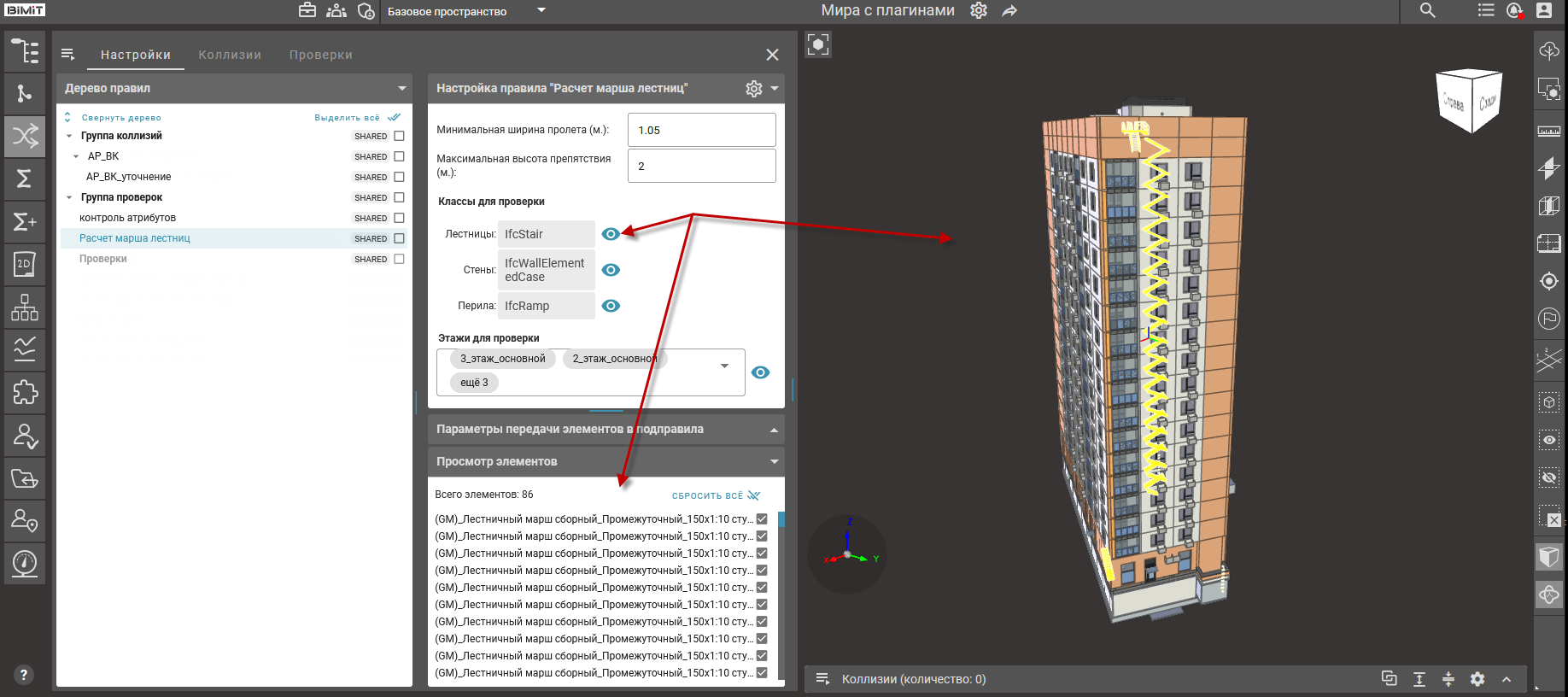The image size is (1568, 697).
Task: Open the user-checkmark sidebar icon
Action: pyautogui.click(x=25, y=436)
